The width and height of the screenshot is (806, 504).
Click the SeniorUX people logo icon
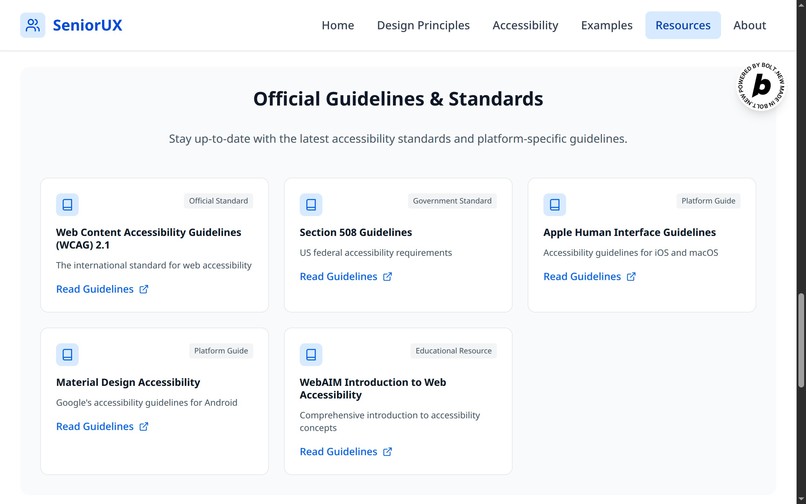click(32, 25)
